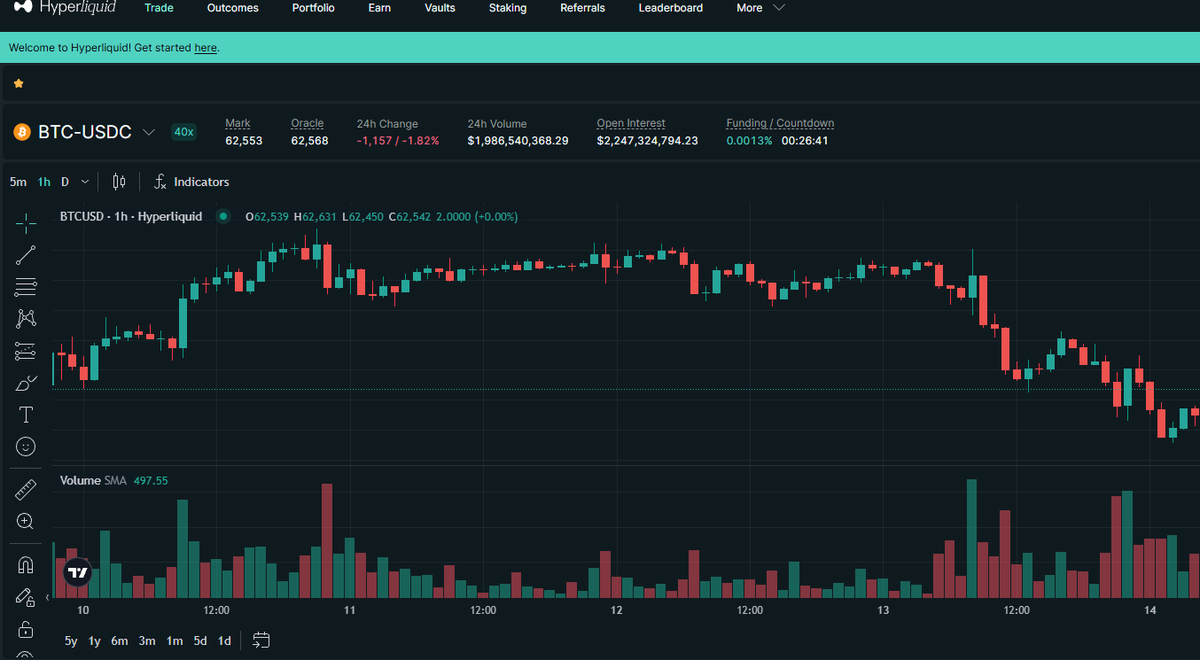Click the Mark price label

click(238, 124)
